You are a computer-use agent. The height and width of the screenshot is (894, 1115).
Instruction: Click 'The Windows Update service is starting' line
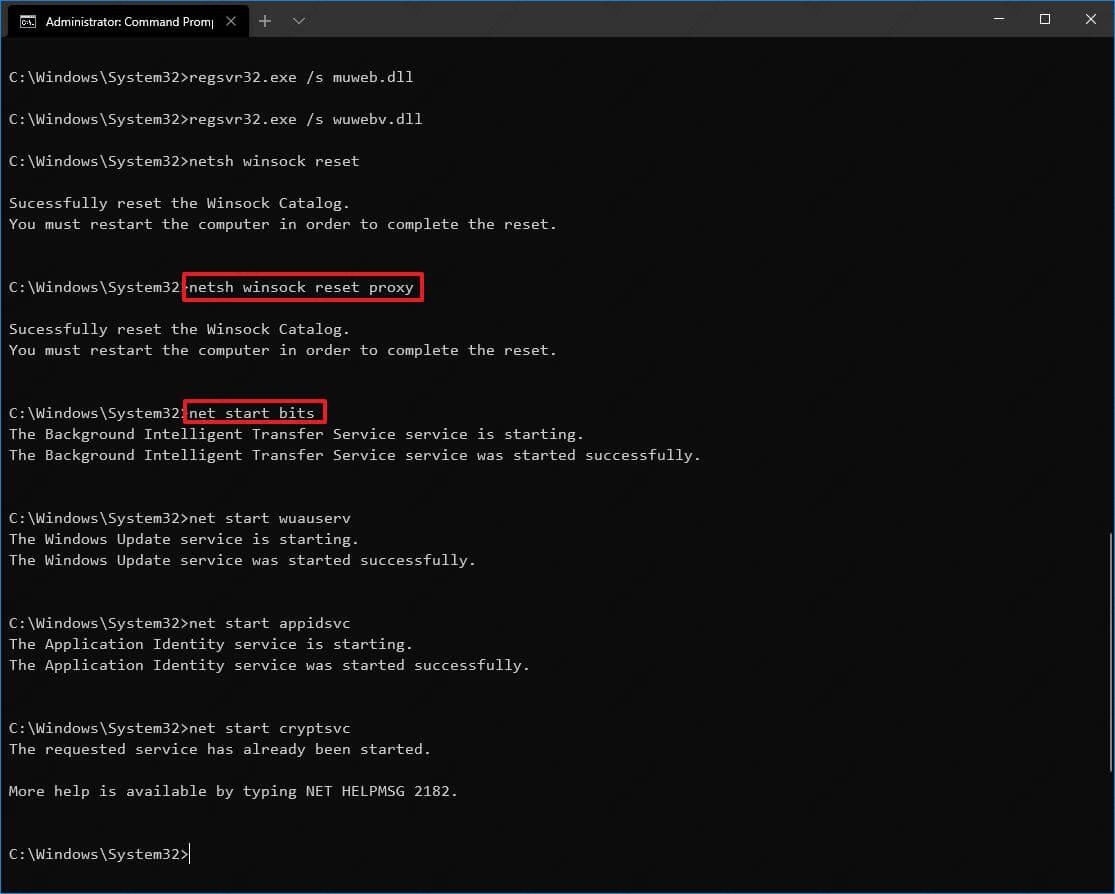point(183,539)
